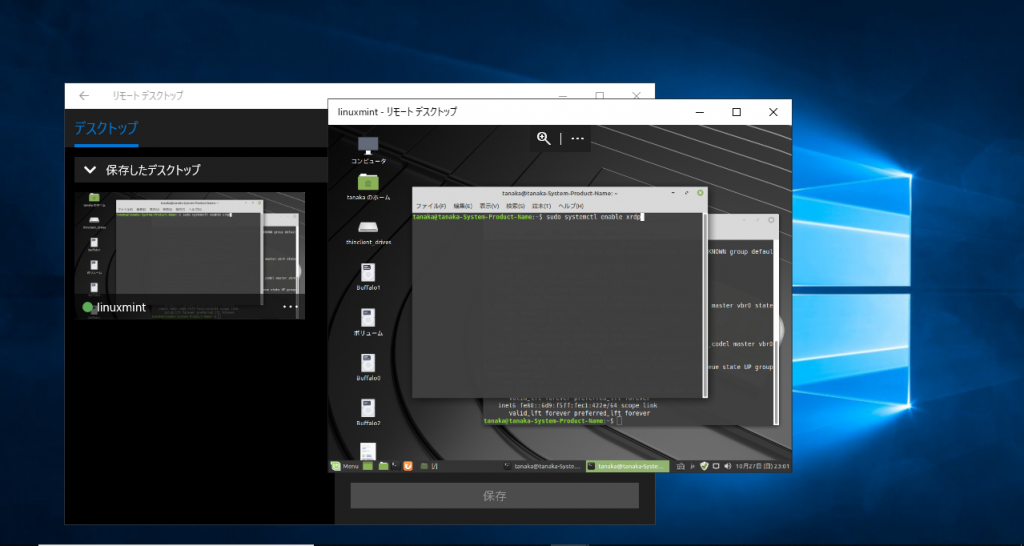1024x546 pixels.
Task: Launch the terminal from Mint panel launcher
Action: [x=395, y=466]
